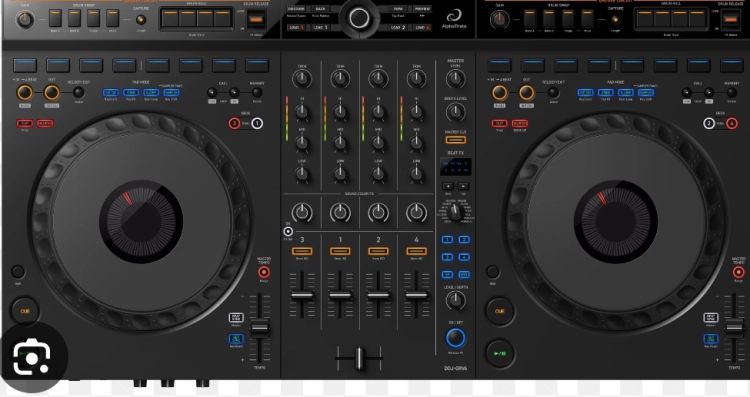Select channel 2 volume fader
750x397 pixels.
(378, 295)
